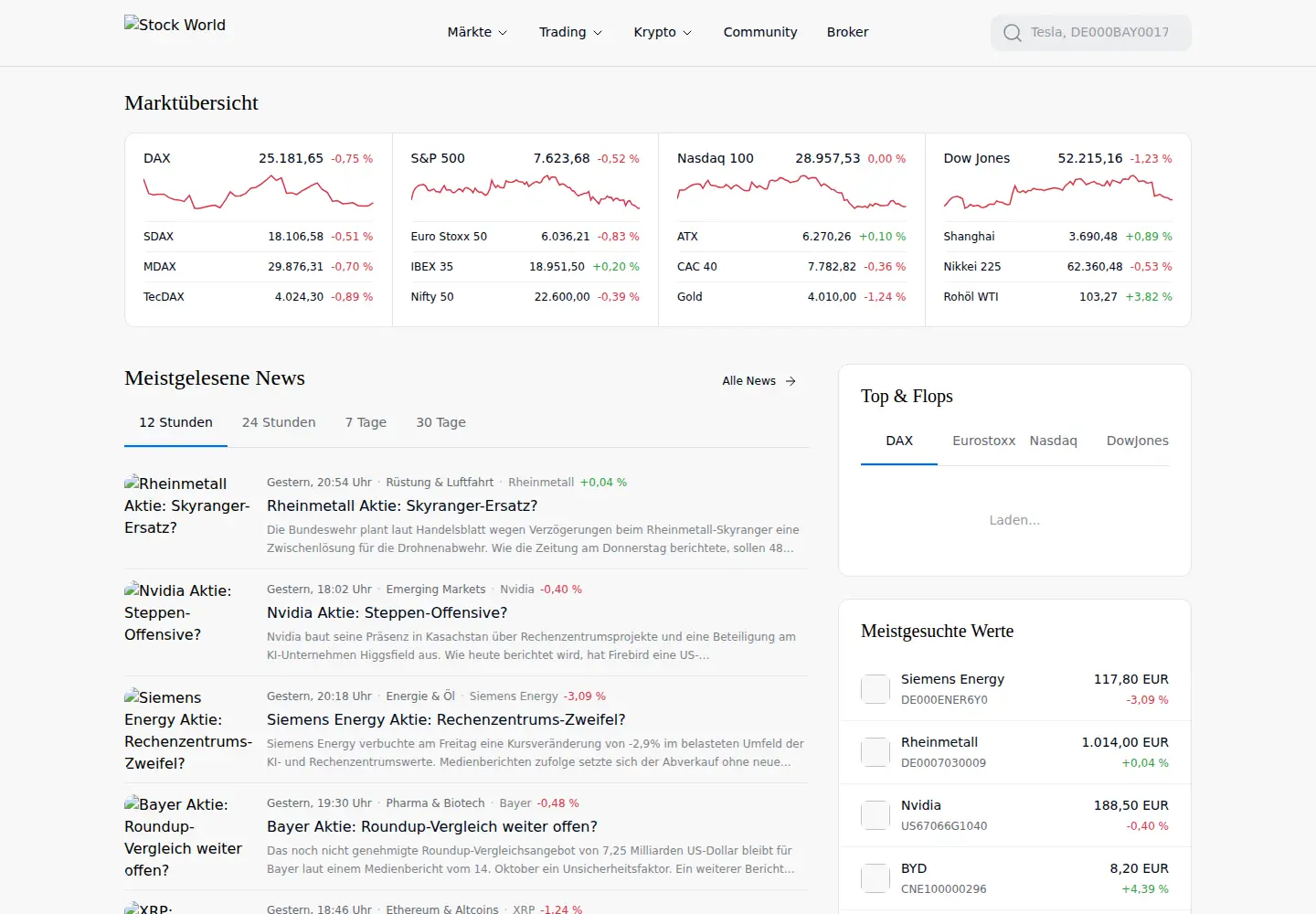The image size is (1316, 914).
Task: Click the Nasdaq 100 index chart
Action: (x=791, y=192)
